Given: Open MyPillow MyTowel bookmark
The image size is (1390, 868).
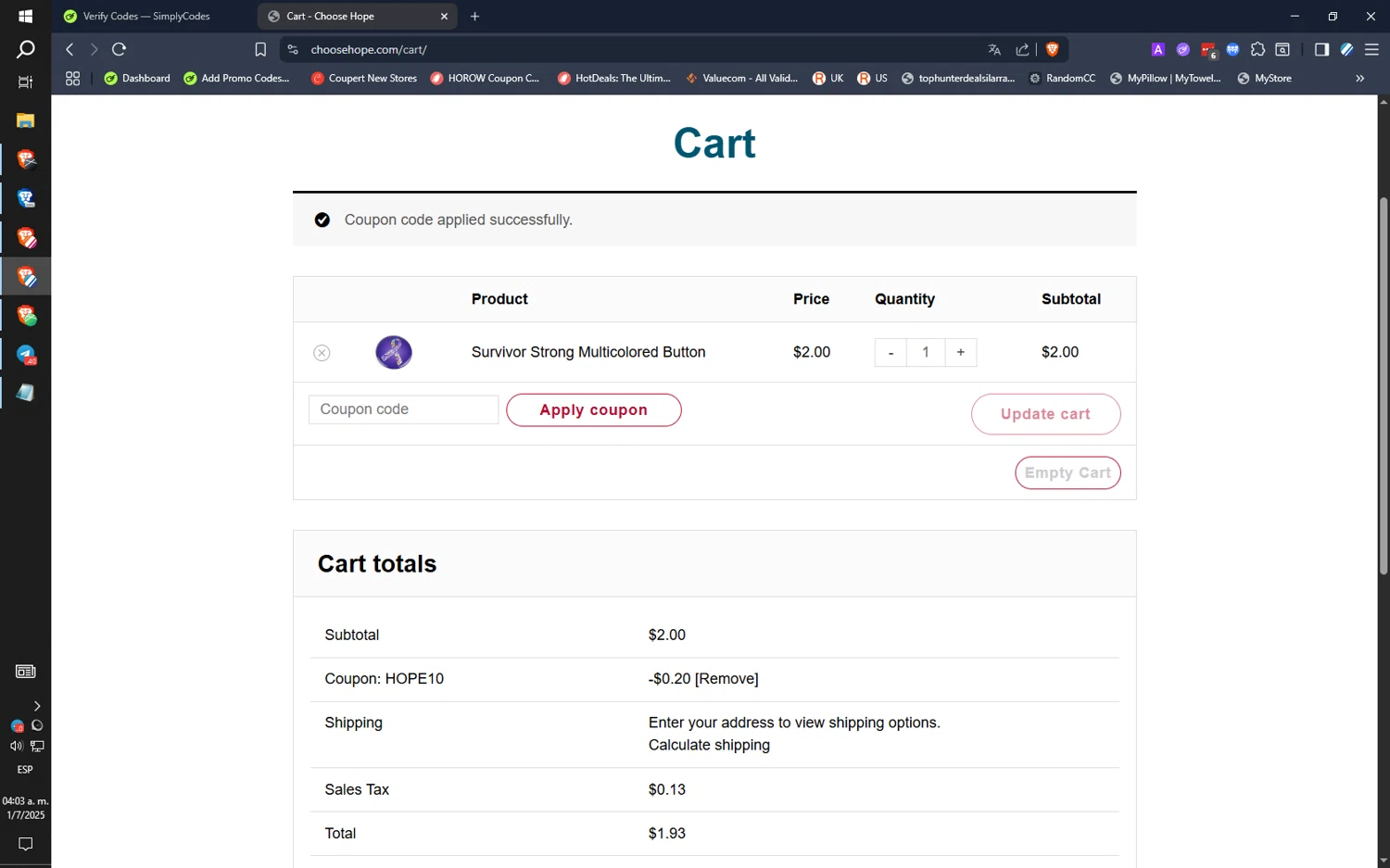Looking at the screenshot, I should (1166, 79).
